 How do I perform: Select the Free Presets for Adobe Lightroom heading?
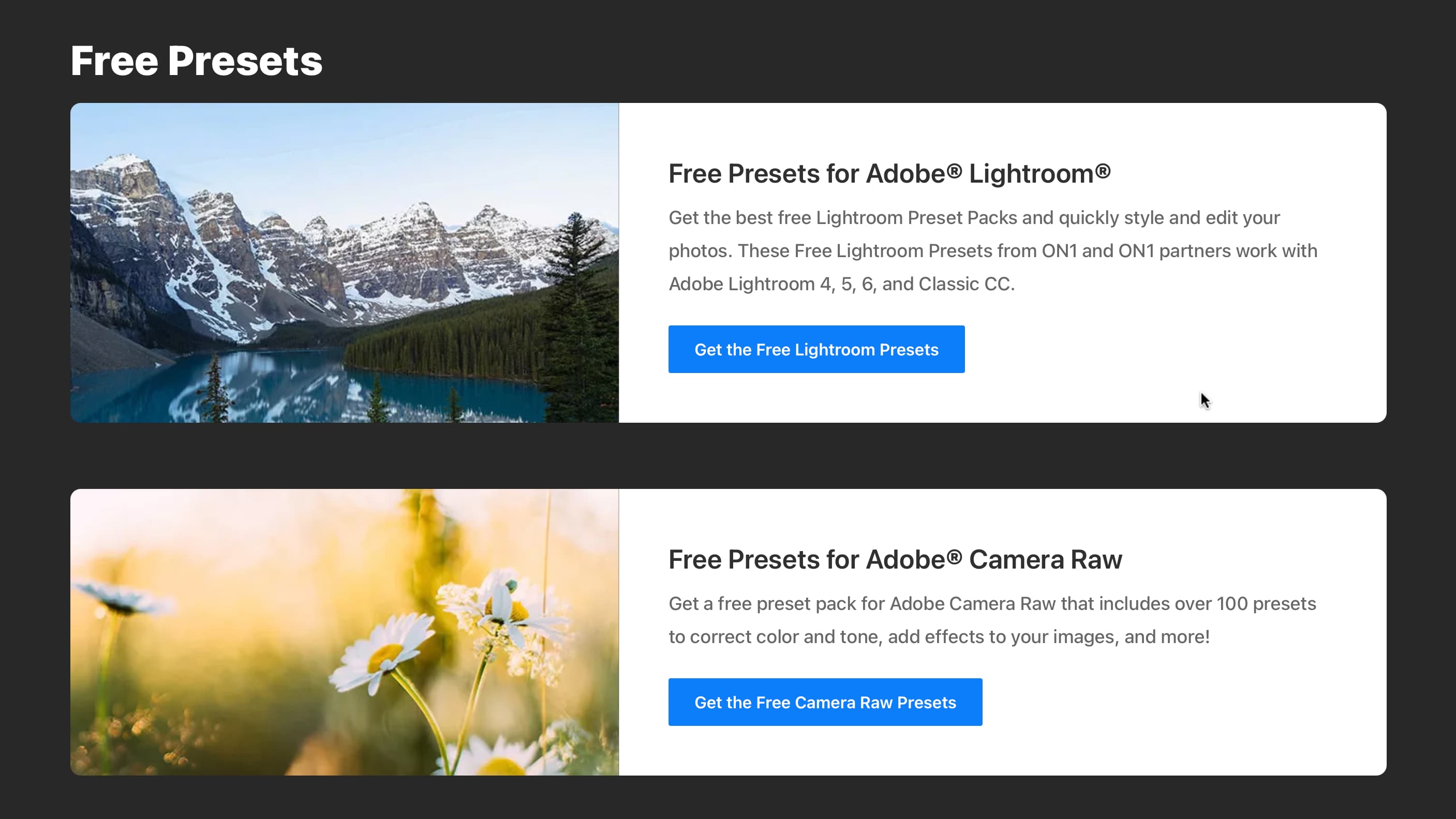889,173
